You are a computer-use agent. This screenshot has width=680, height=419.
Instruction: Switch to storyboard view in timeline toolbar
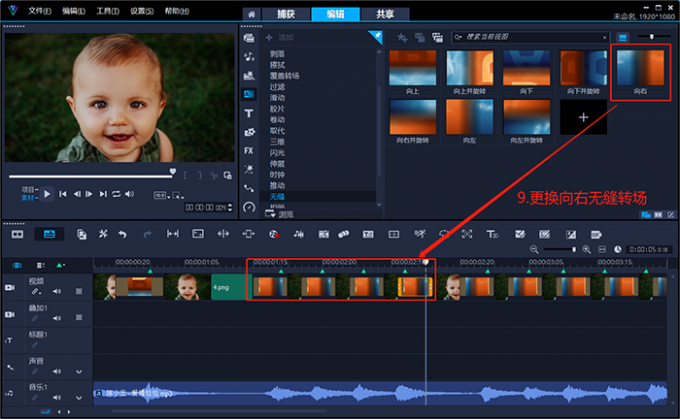point(17,234)
